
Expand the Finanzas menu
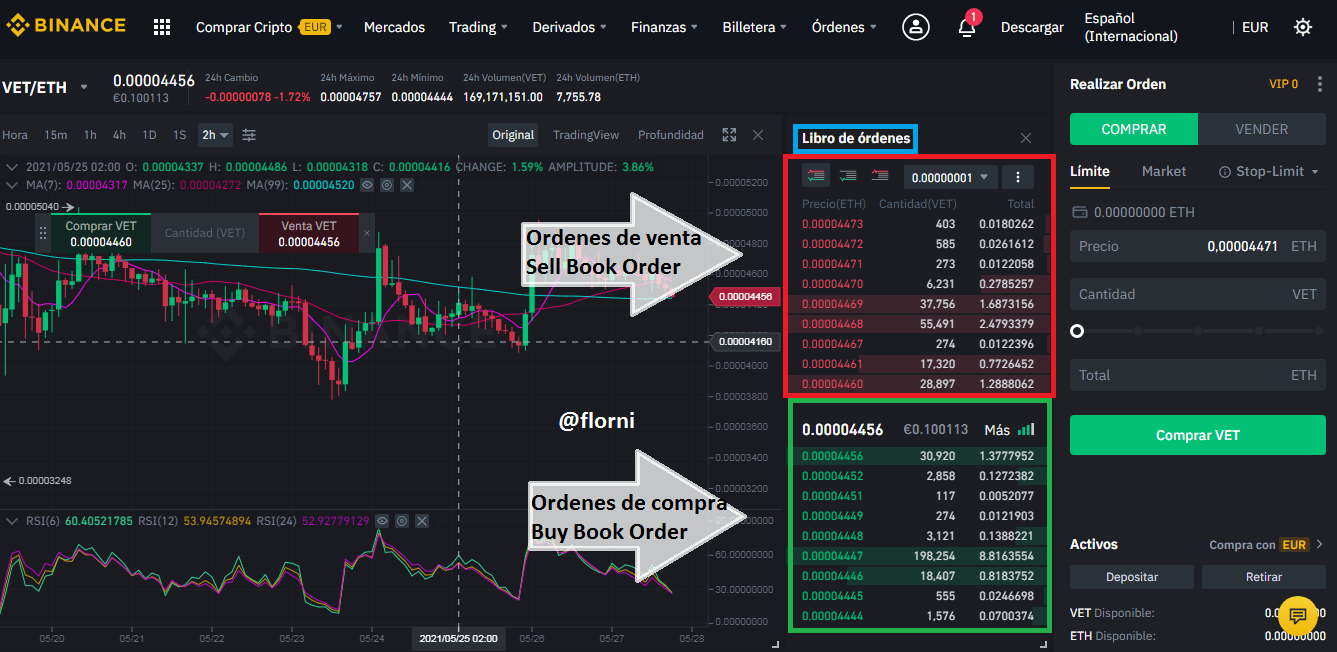[x=664, y=27]
